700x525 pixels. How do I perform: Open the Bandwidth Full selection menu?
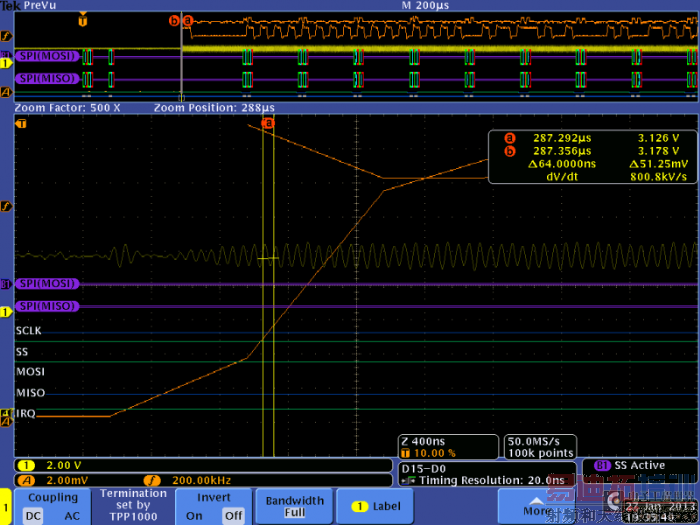click(x=294, y=506)
